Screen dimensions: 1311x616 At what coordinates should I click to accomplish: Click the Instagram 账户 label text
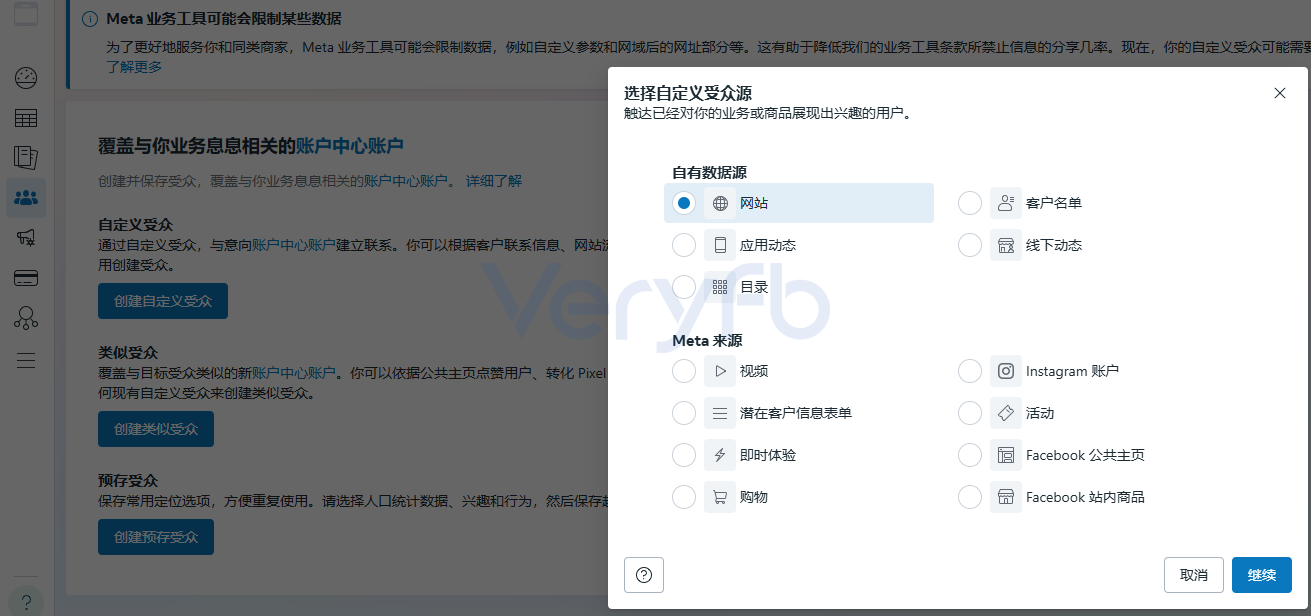[x=1072, y=371]
